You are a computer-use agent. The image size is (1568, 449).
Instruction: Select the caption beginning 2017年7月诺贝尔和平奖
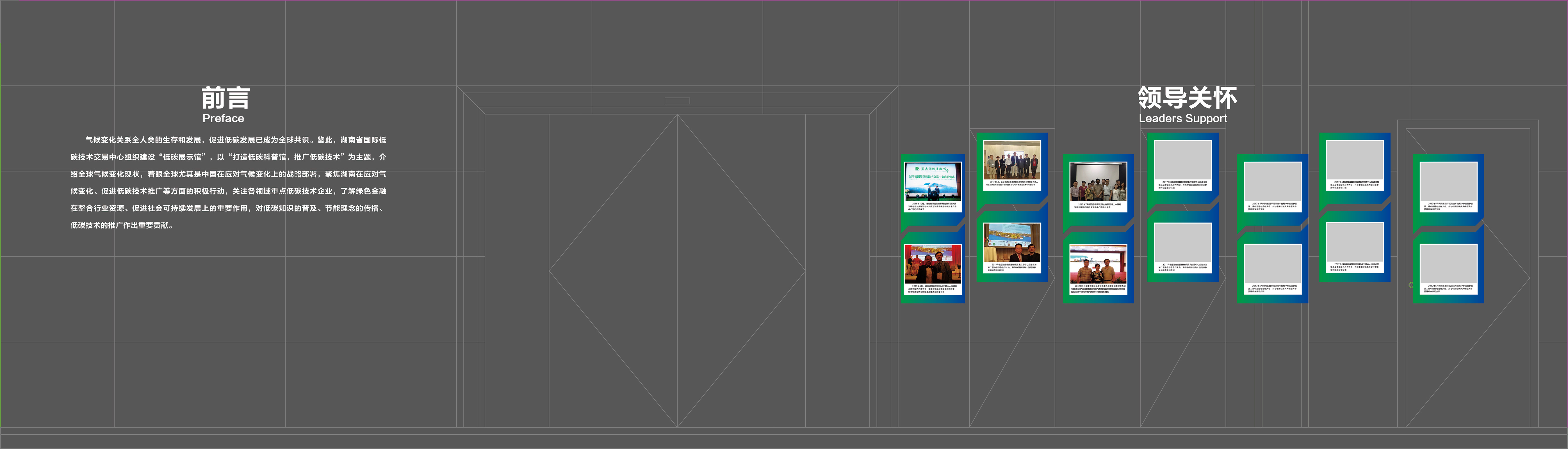(x=1098, y=206)
